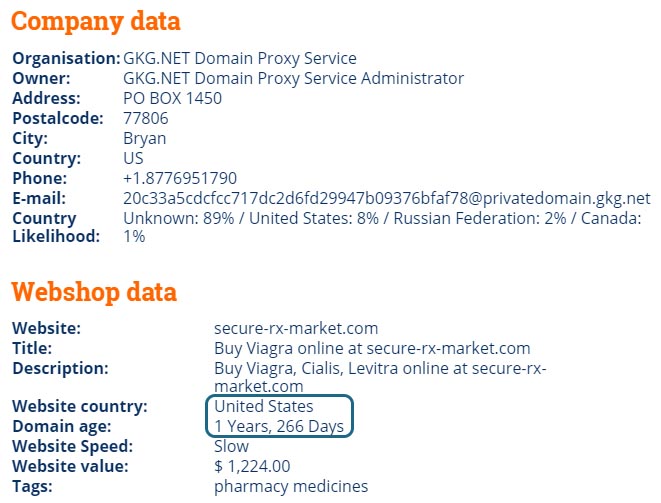Viewport: 661px width, 503px height.
Task: Click the owner value GKG.NET Administrator
Action: coord(293,78)
